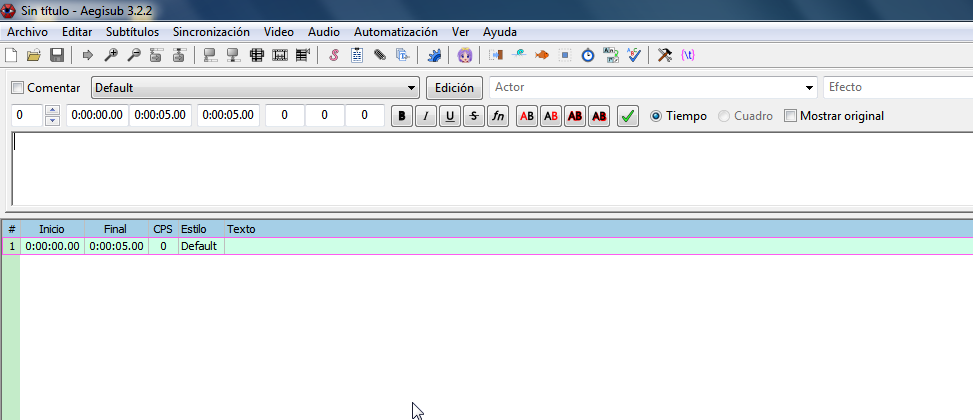
Task: Open the Shift Times tool icon
Action: (496, 55)
